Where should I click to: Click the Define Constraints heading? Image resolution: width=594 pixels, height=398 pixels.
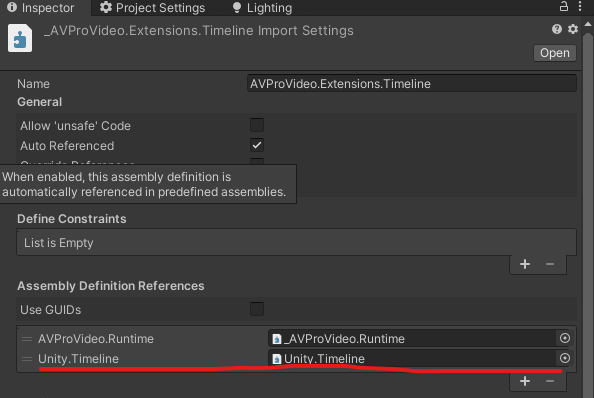click(72, 219)
